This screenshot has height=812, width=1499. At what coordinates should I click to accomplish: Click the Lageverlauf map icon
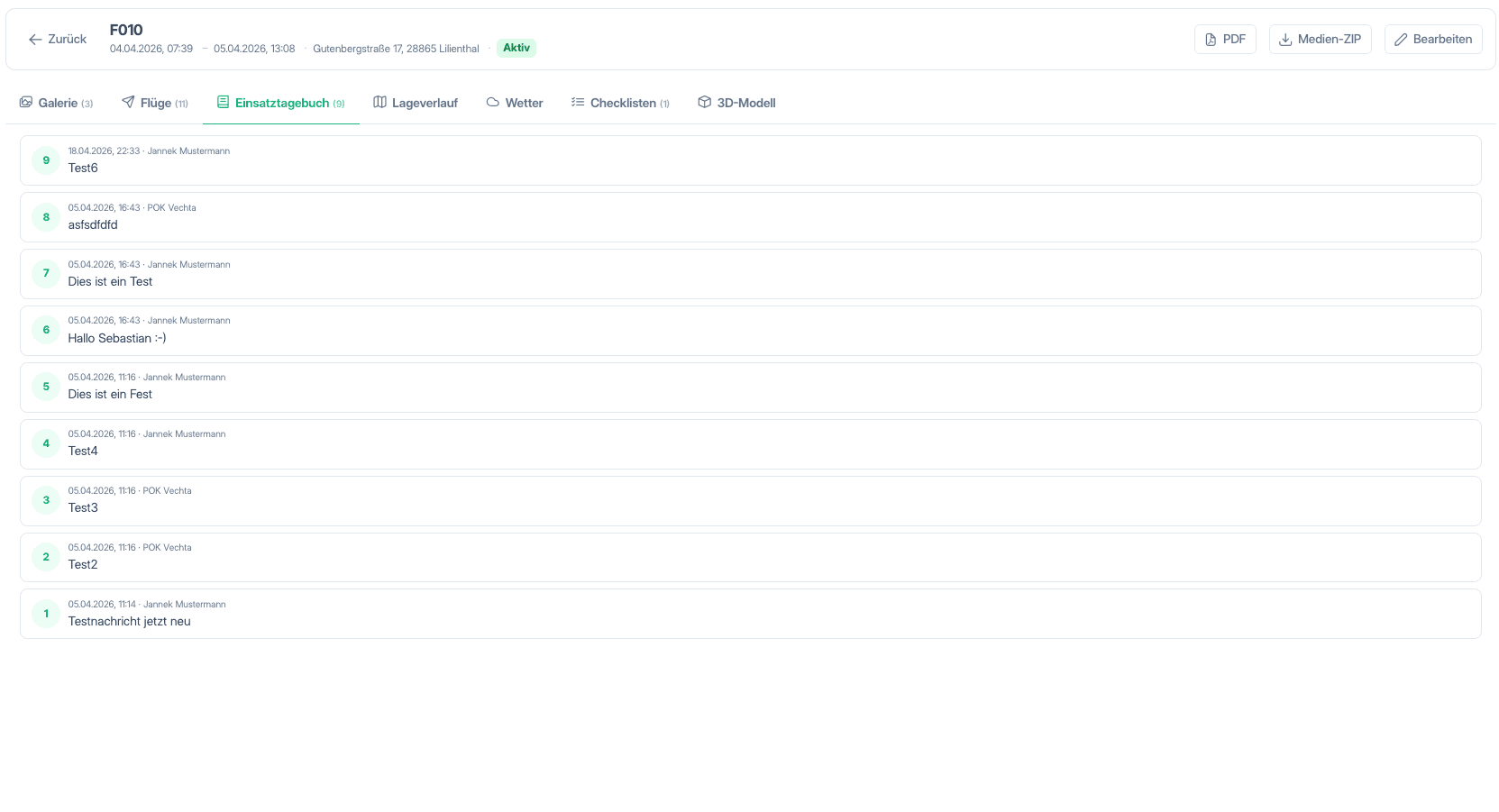click(x=379, y=103)
